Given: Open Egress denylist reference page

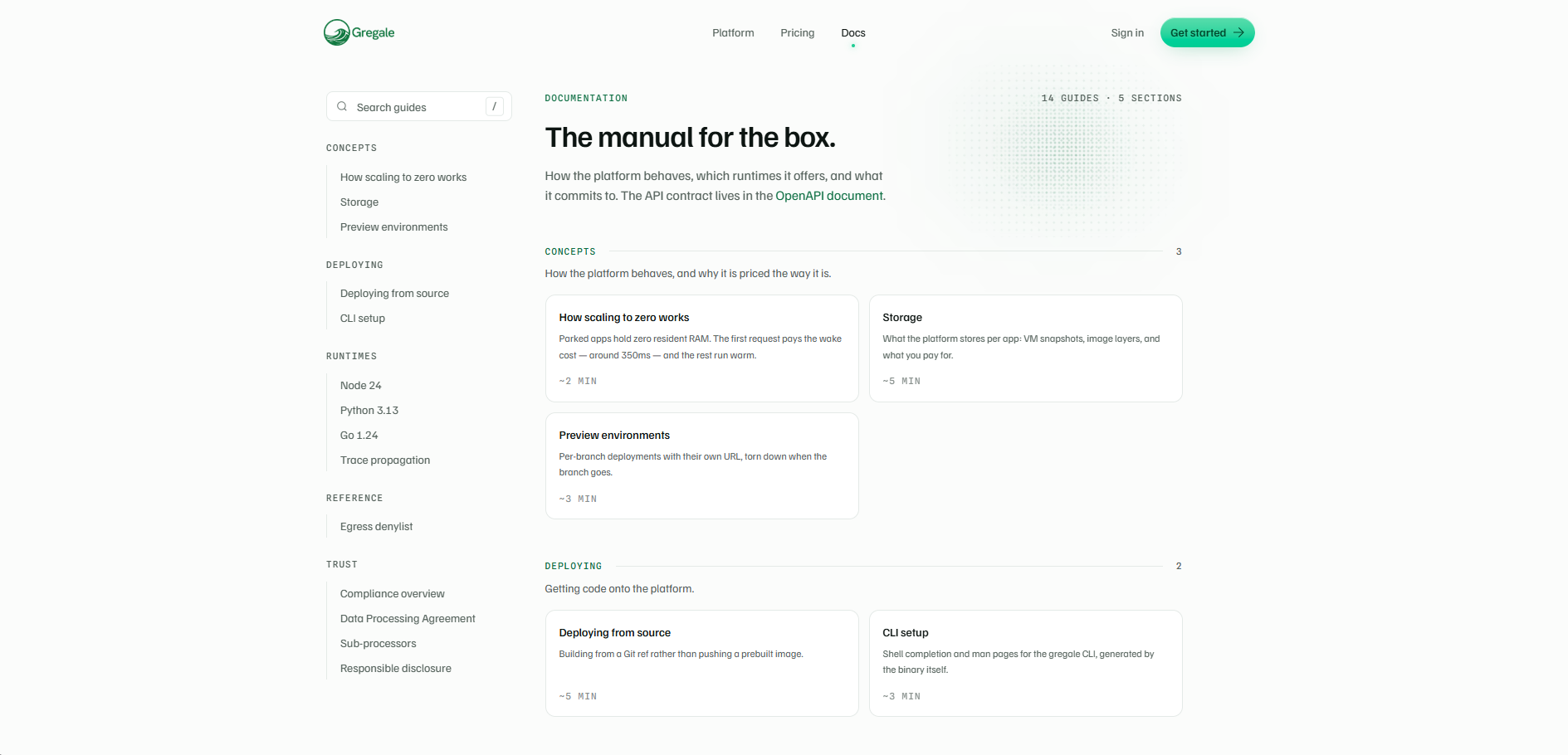Looking at the screenshot, I should 376,527.
